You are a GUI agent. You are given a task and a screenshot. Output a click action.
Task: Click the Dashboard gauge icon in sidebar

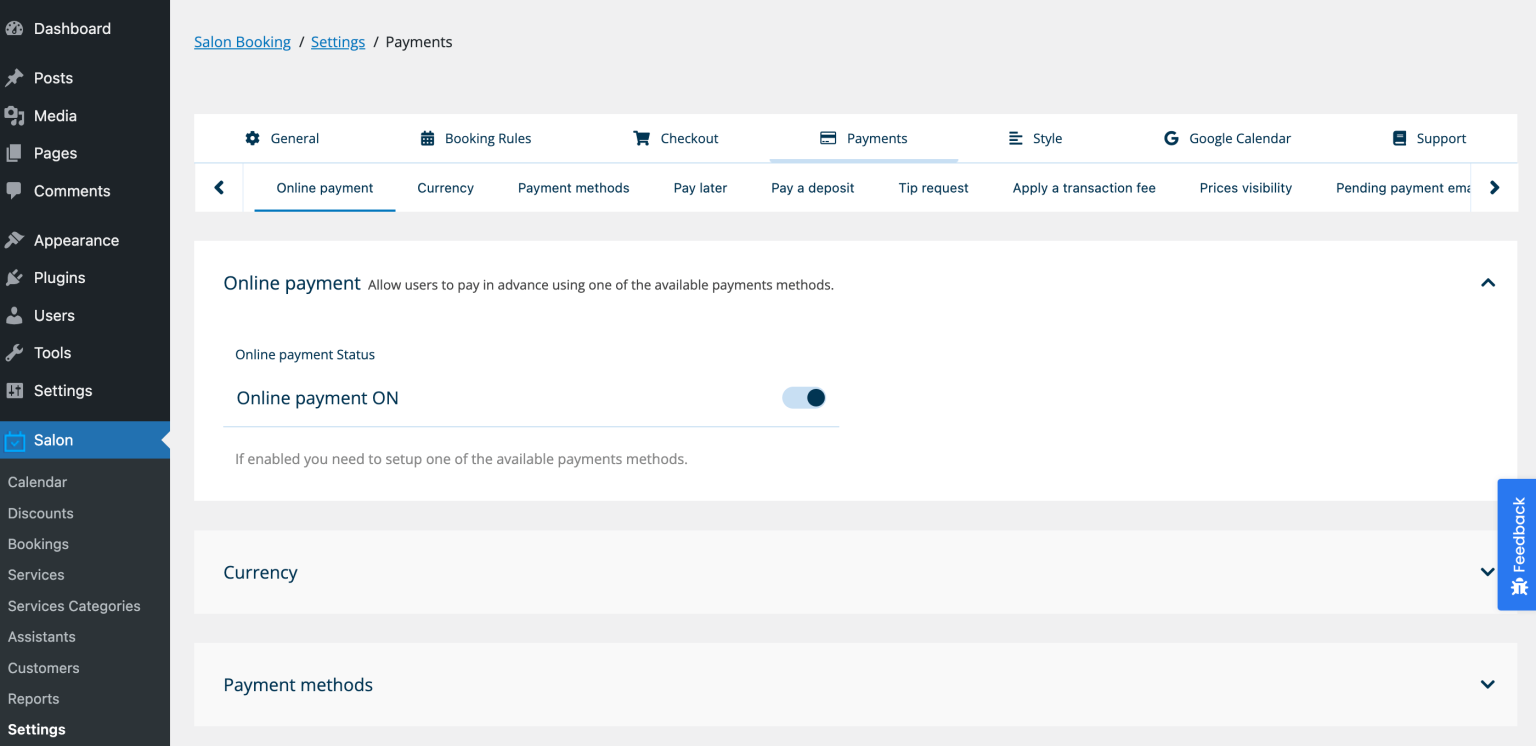14,29
